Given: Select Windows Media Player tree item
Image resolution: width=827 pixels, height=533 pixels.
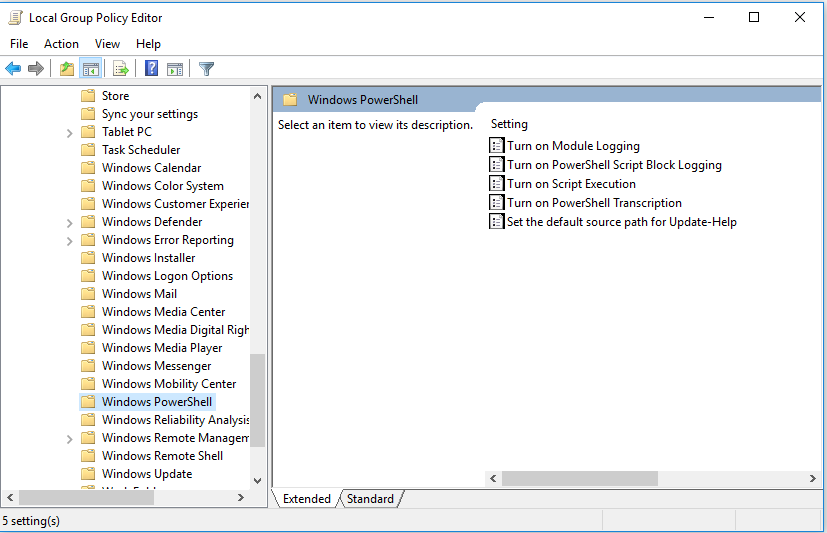Looking at the screenshot, I should [162, 348].
